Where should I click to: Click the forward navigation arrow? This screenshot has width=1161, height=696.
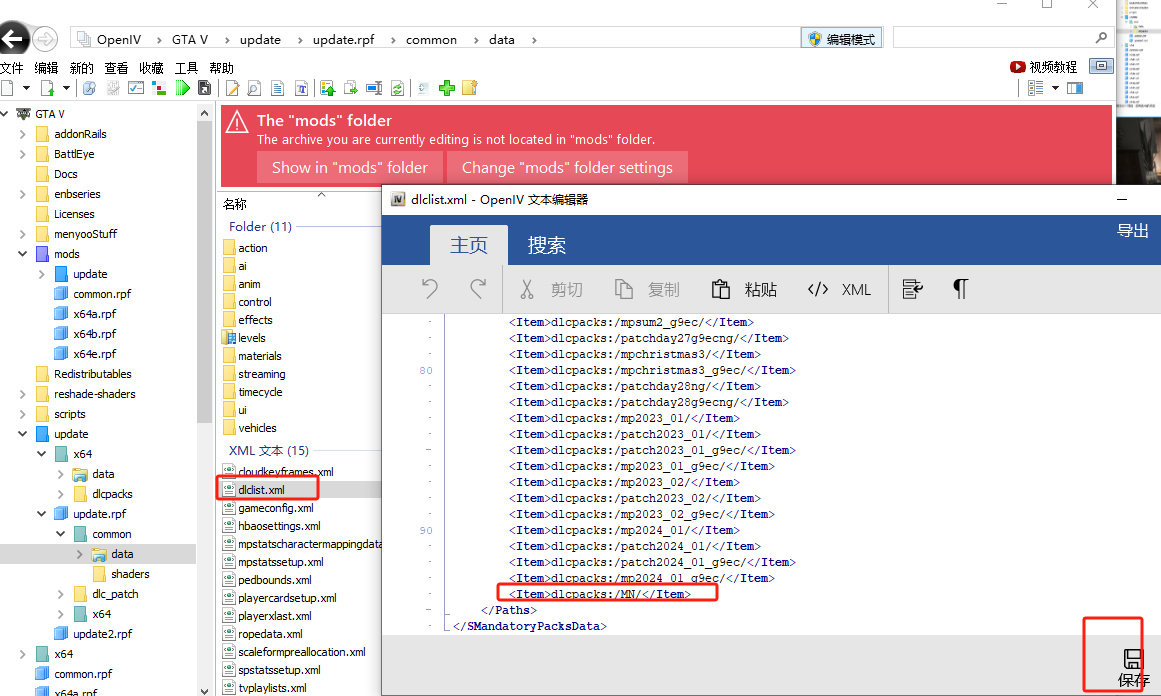point(45,39)
